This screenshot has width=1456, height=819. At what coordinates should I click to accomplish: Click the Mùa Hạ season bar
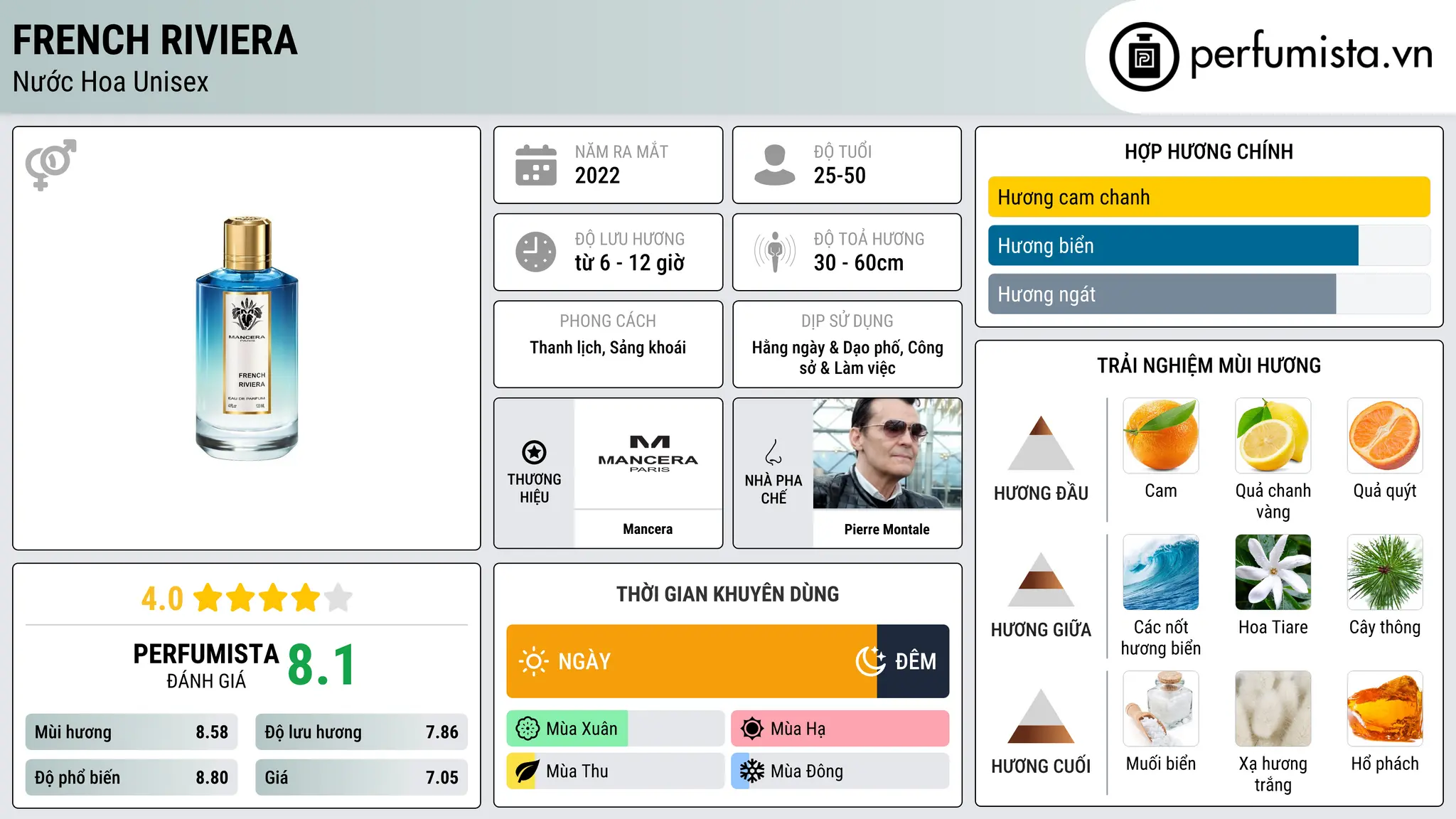coord(840,729)
